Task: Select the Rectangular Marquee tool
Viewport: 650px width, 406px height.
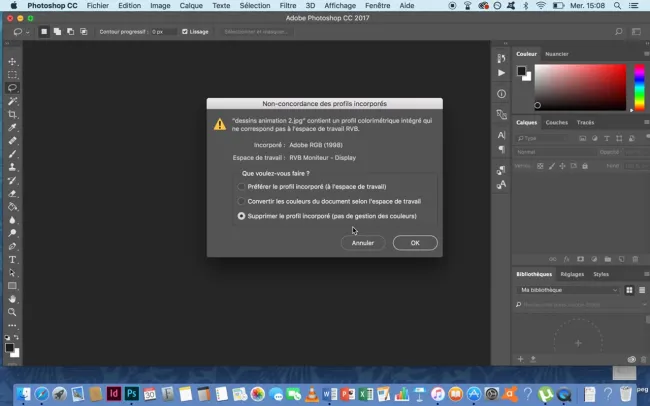Action: pos(12,75)
